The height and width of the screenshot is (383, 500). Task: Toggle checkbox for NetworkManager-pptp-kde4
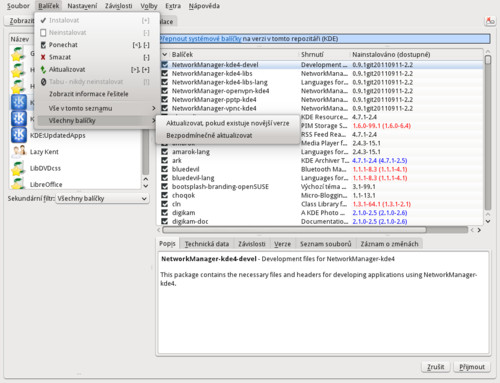point(165,99)
